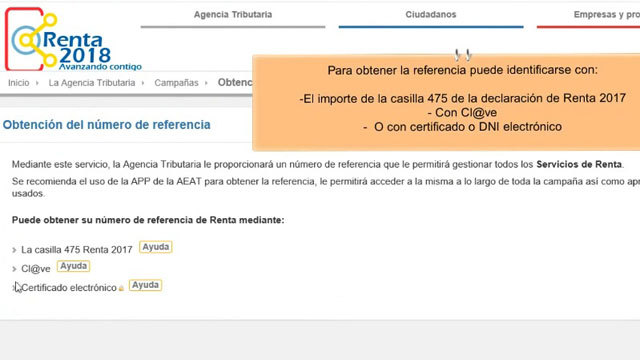Open Ayuda next to Cl@ve
The width and height of the screenshot is (640, 360).
(73, 266)
